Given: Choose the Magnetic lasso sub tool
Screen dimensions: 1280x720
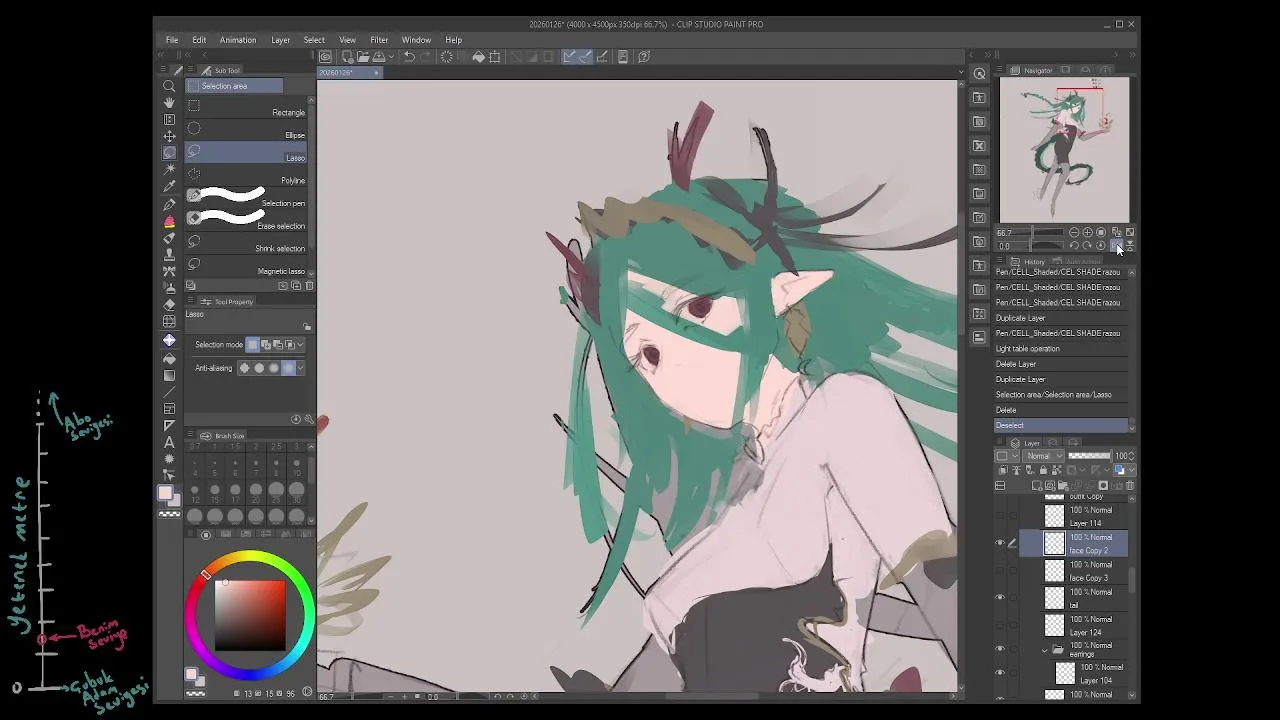Looking at the screenshot, I should pos(246,267).
